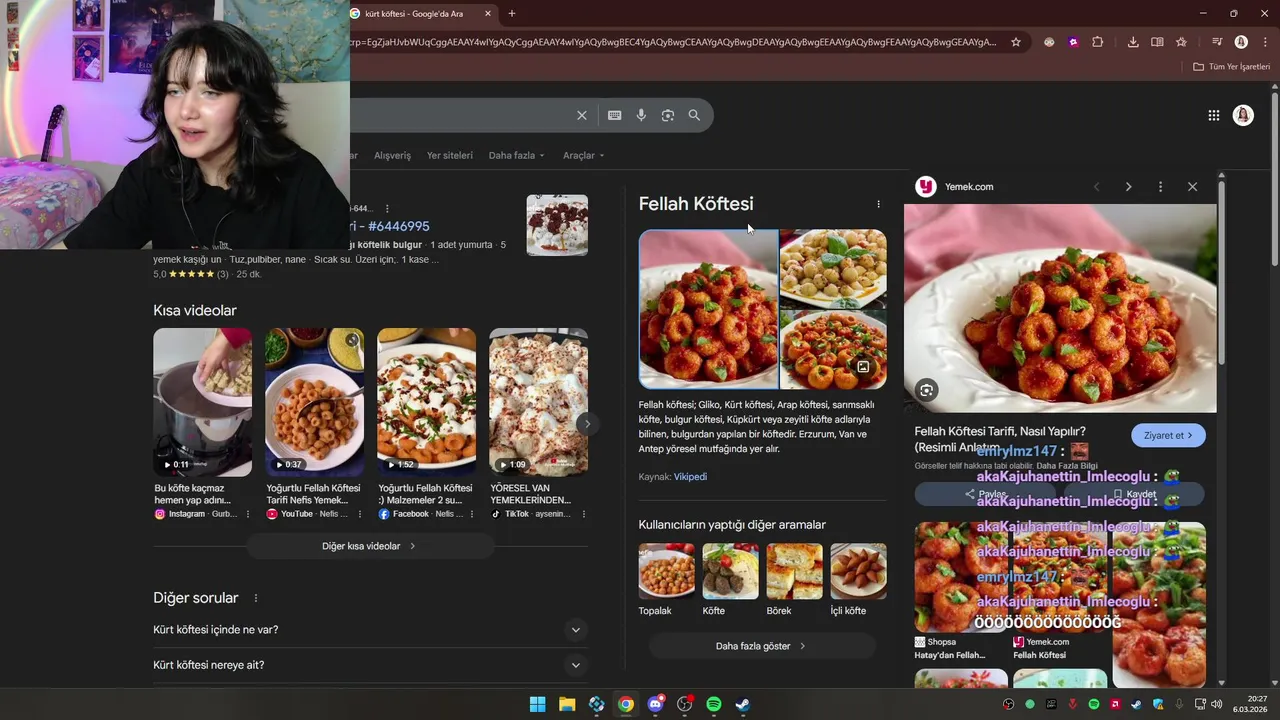Expand 'Daha fazla göster' related searches

[x=762, y=646]
